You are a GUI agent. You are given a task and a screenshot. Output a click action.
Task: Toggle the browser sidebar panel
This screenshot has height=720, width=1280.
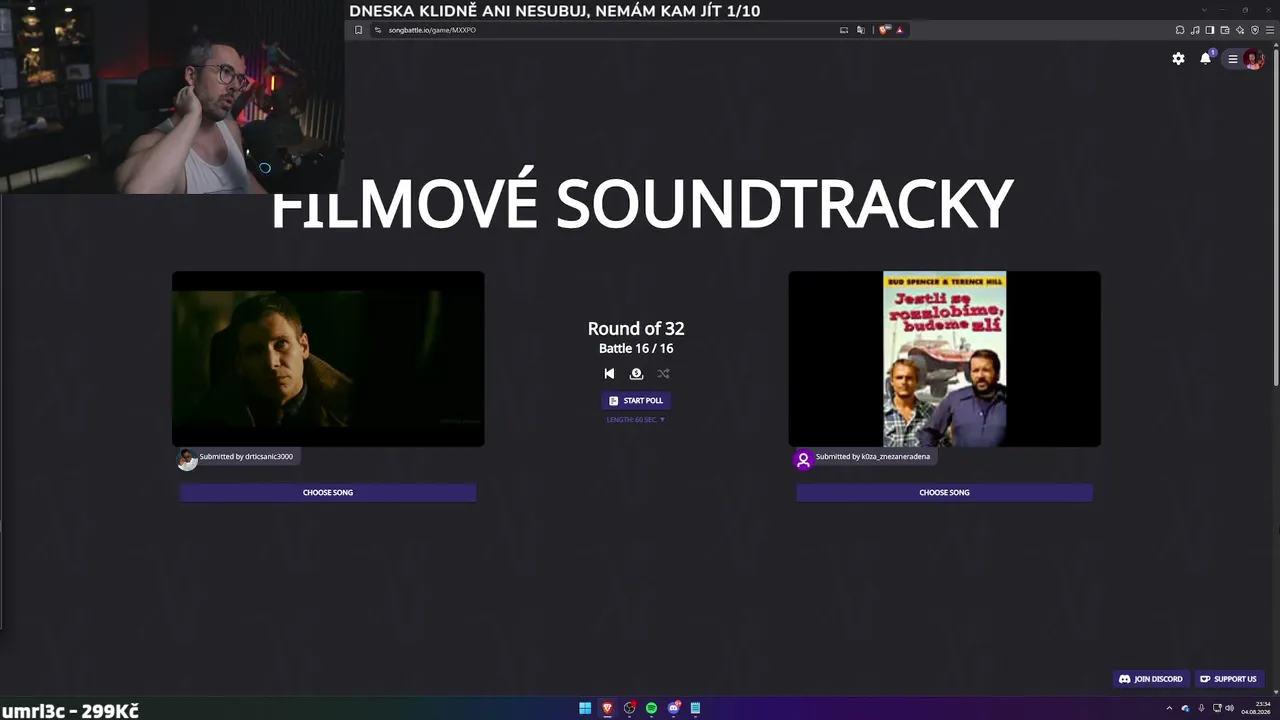click(1210, 30)
